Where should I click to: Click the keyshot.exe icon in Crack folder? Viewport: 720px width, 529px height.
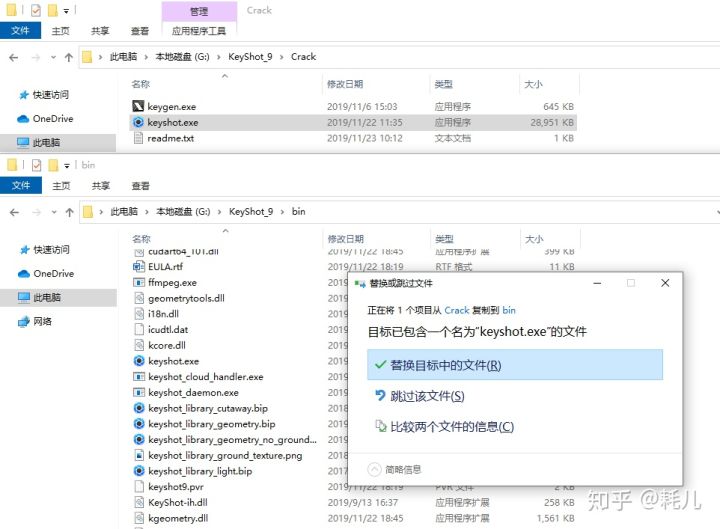138,122
